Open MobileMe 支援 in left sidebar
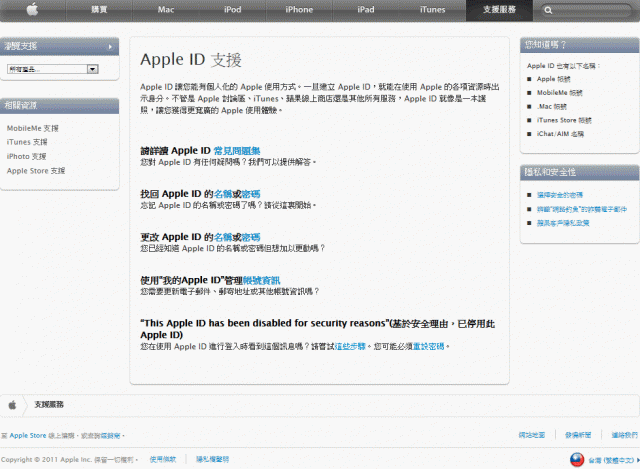The height and width of the screenshot is (469, 640). [x=33, y=128]
